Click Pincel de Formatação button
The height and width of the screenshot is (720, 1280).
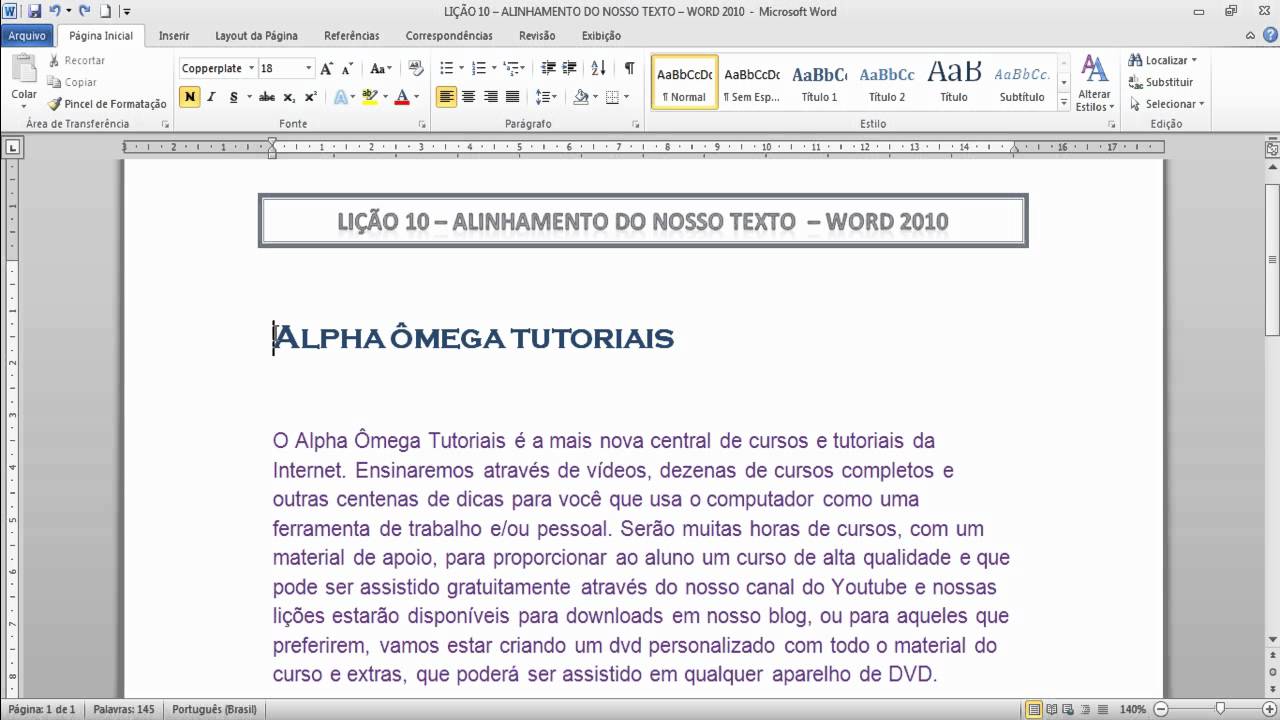point(107,104)
